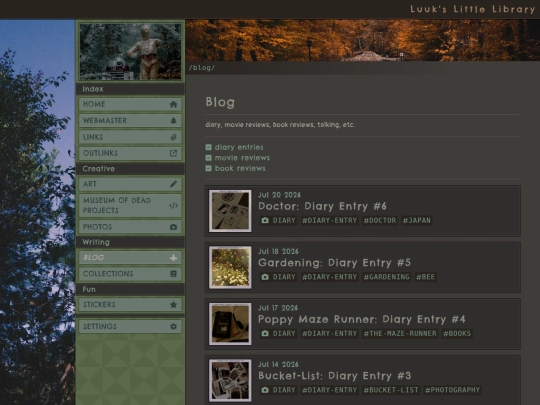This screenshot has width=540, height=405.
Task: Click the /blog/ breadcrumb path
Action: (202, 68)
